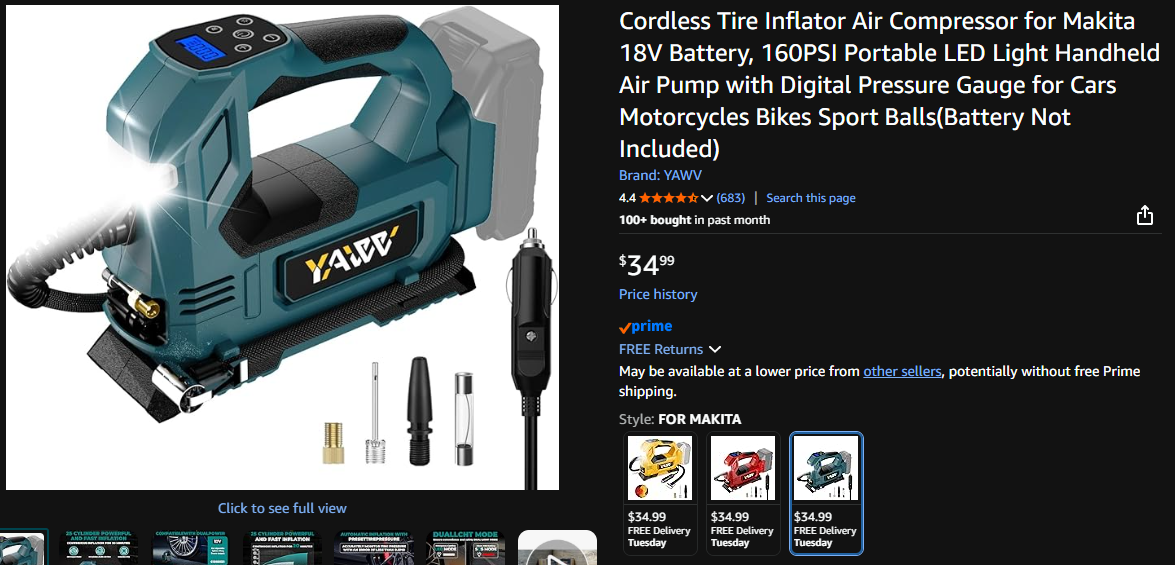Select the red inflator style

pos(743,492)
